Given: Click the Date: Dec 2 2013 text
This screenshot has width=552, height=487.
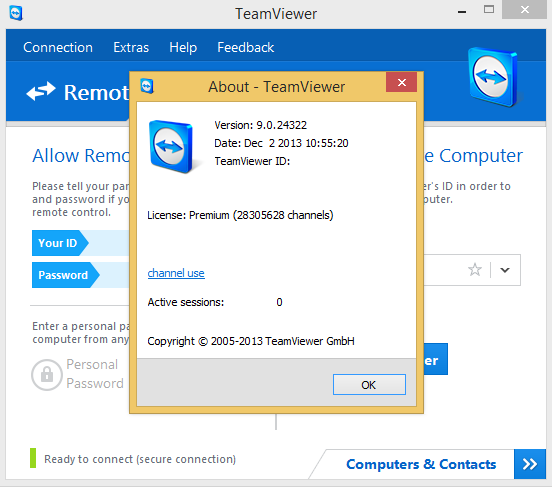Looking at the screenshot, I should (x=281, y=143).
